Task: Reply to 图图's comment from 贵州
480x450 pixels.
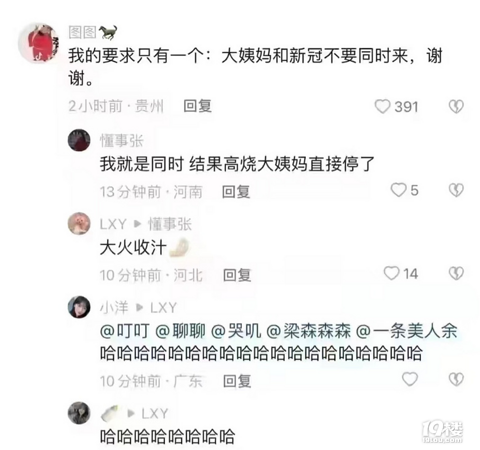Action: [198, 106]
